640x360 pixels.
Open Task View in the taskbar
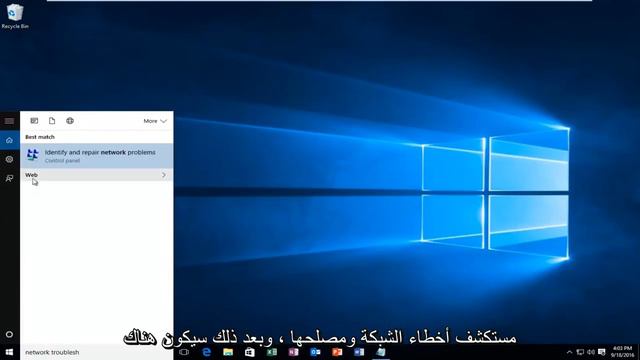(184, 352)
